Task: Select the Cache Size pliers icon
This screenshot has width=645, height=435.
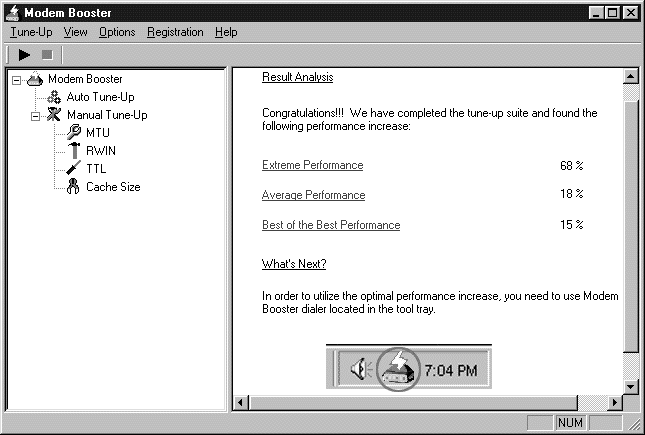Action: pyautogui.click(x=73, y=186)
